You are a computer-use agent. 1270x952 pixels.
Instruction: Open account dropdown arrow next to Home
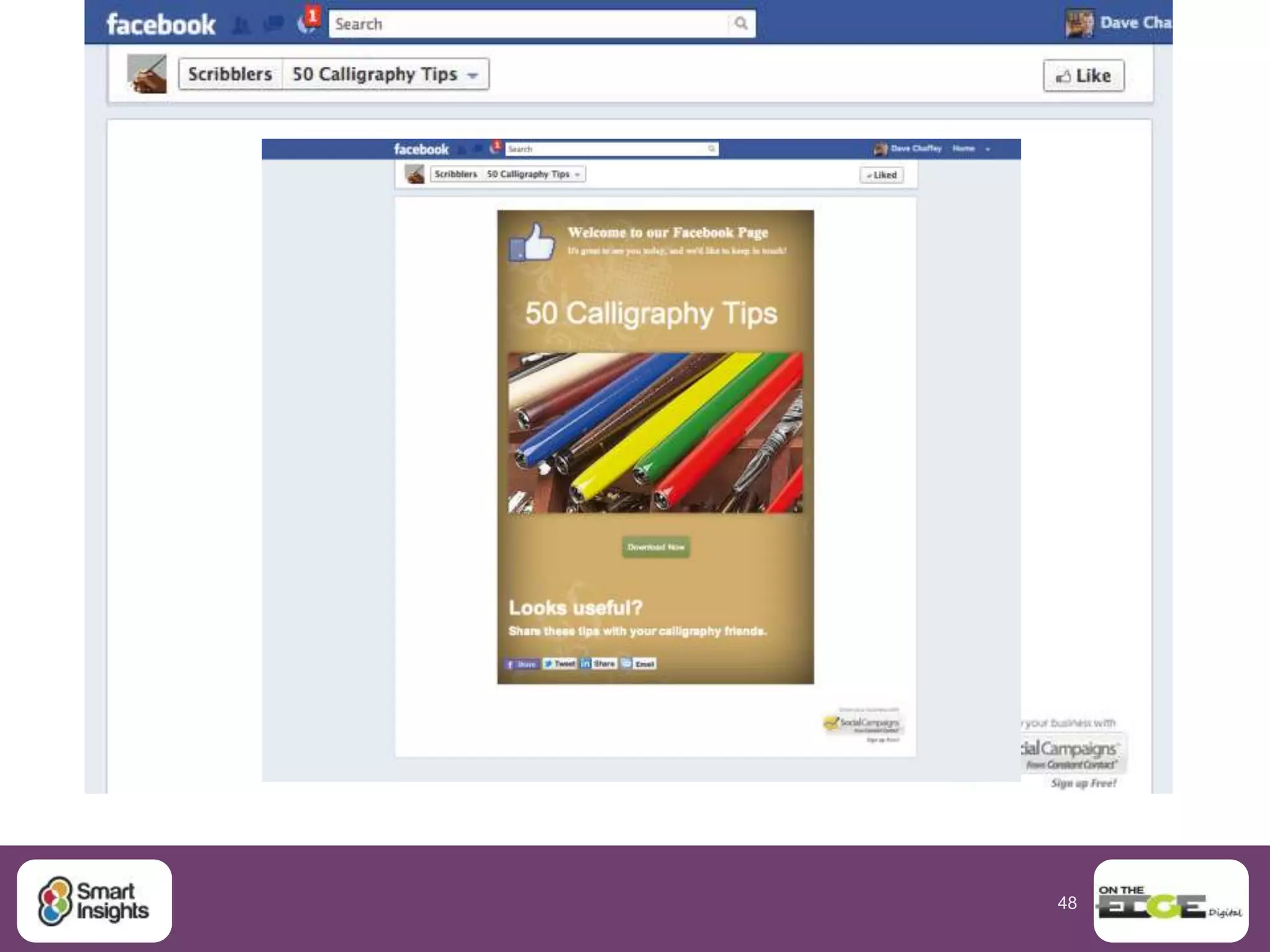pos(988,149)
